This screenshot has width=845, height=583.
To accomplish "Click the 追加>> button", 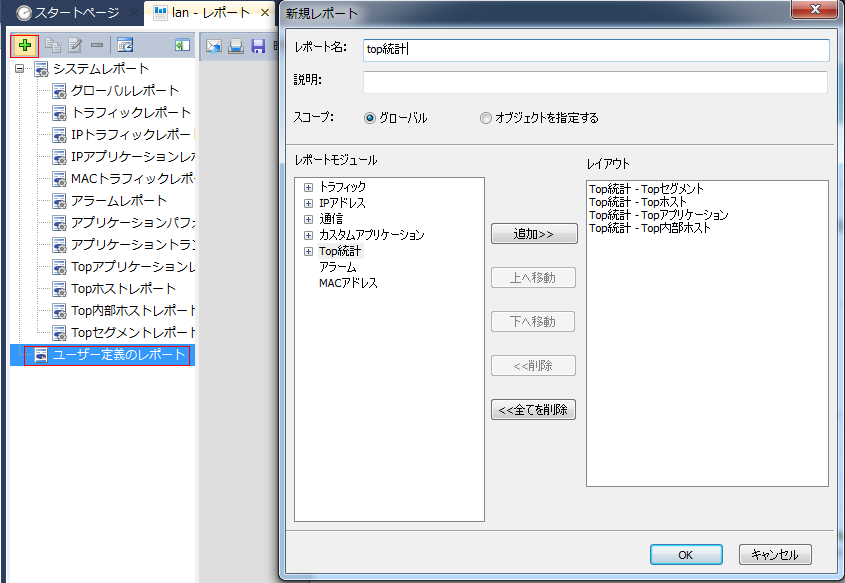I will click(534, 233).
